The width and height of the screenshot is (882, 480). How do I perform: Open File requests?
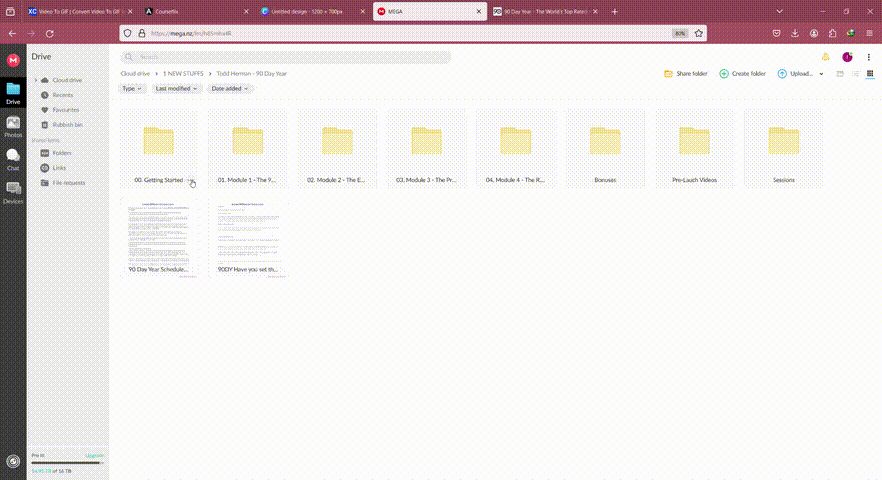click(x=68, y=182)
